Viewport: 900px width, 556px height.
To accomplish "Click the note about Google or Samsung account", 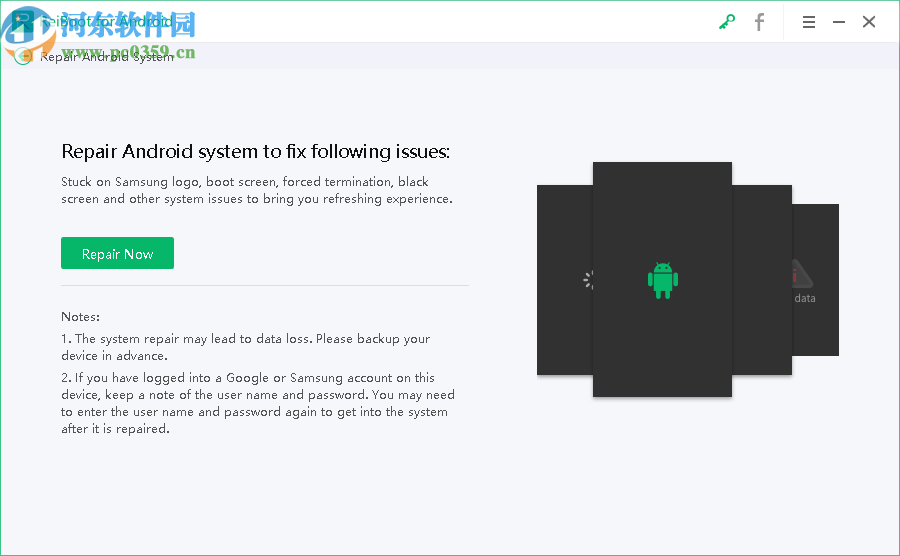I will (x=258, y=403).
